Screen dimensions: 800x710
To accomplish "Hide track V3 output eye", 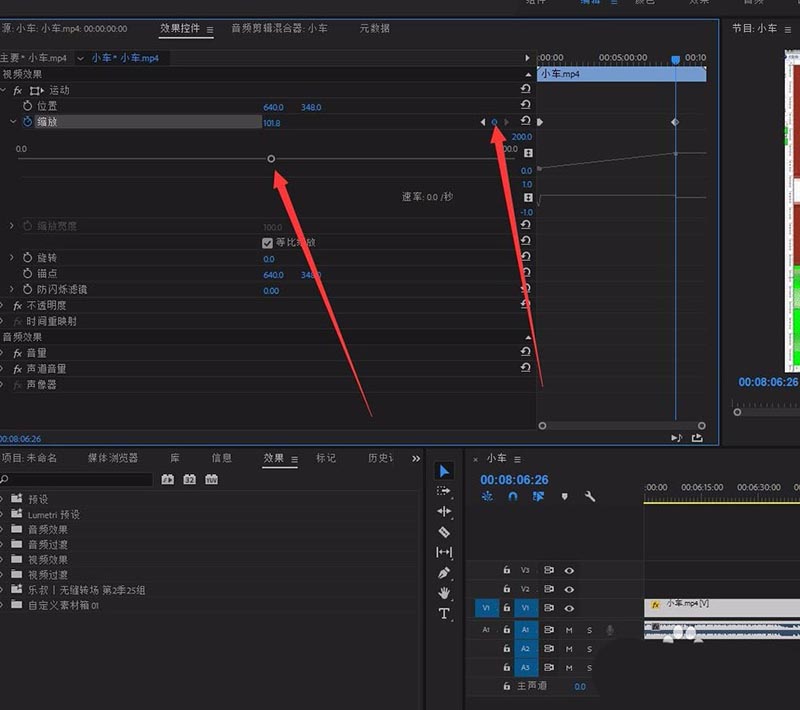I will (x=569, y=571).
